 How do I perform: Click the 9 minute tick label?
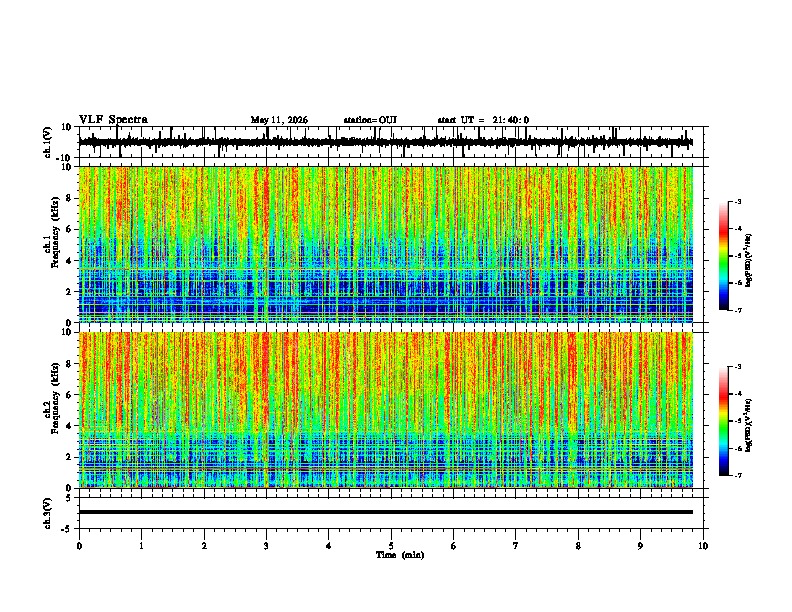[640, 546]
